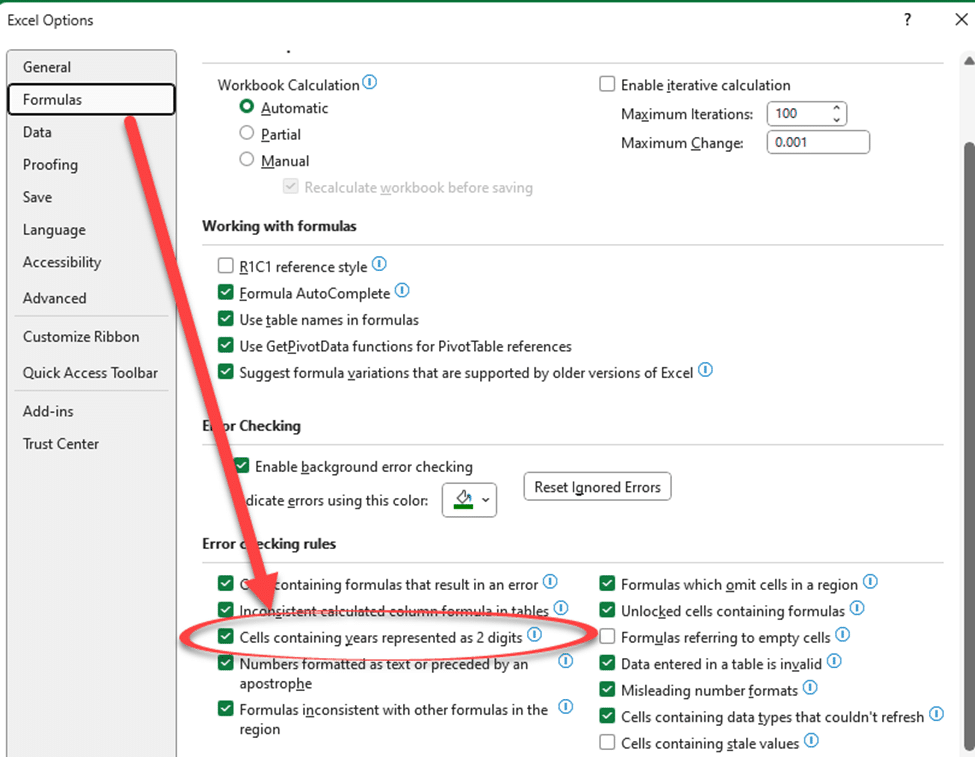Click info icon beside R1C1 reference style
The height and width of the screenshot is (757, 975).
[x=379, y=265]
